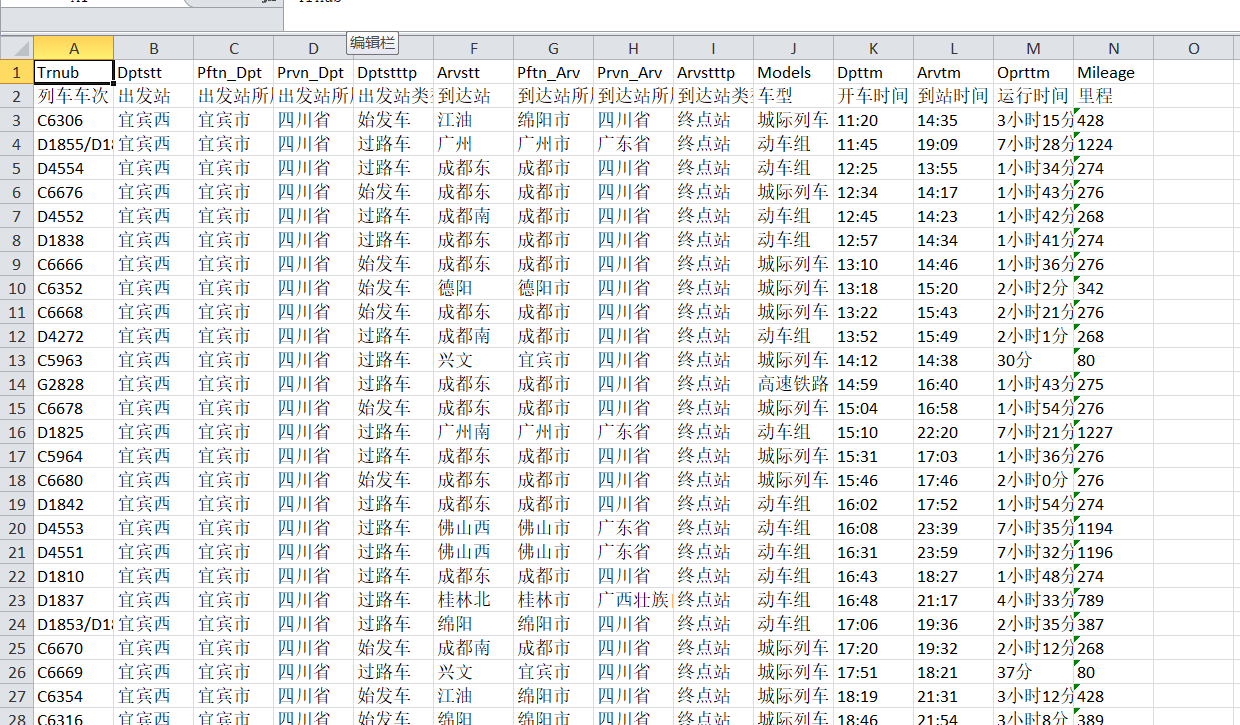Image resolution: width=1240 pixels, height=725 pixels.
Task: Select mileage cell with value 1227
Action: point(1112,432)
